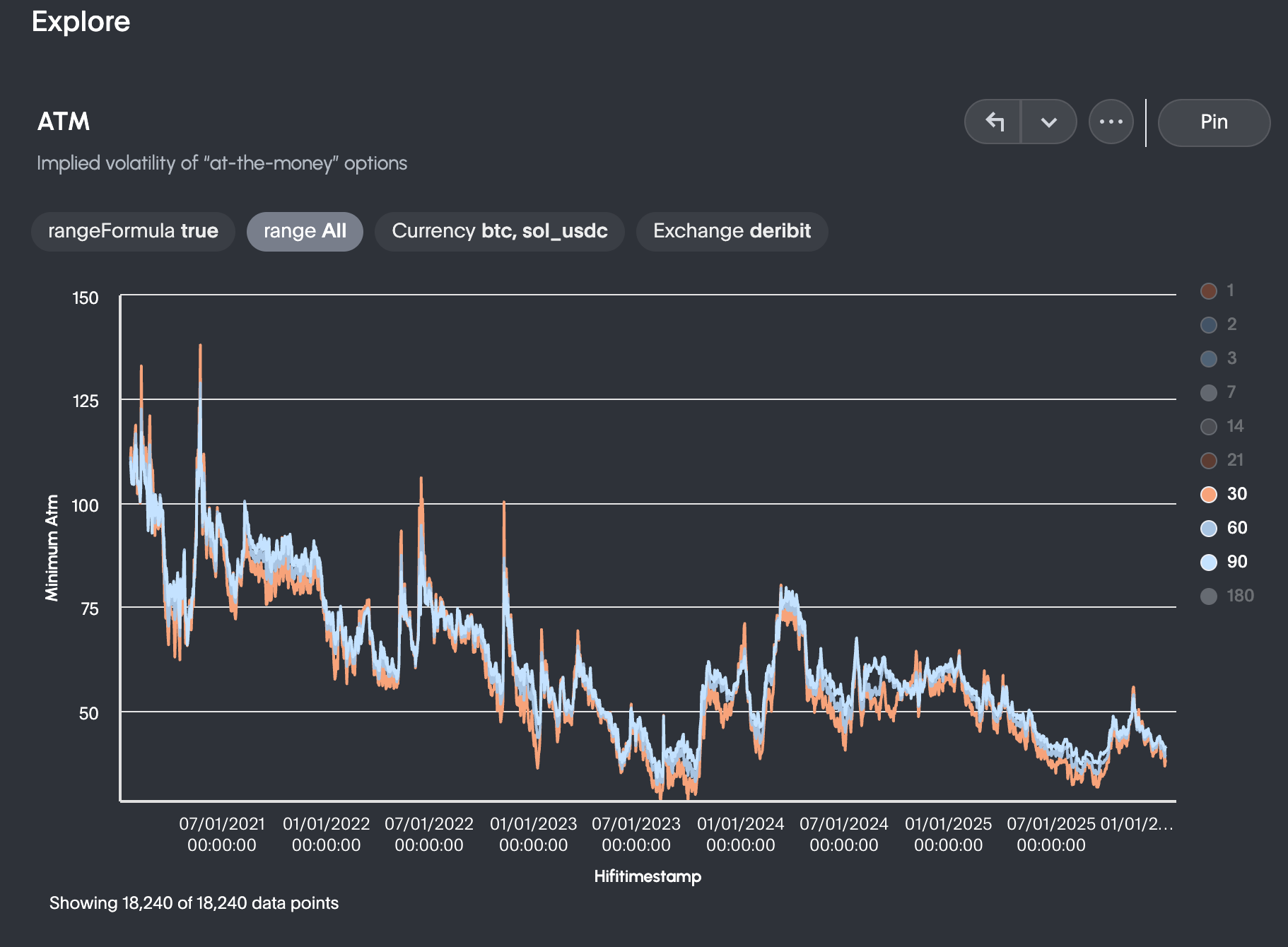Viewport: 1288px width, 947px height.
Task: Click the legend dot for series 7
Action: point(1208,392)
